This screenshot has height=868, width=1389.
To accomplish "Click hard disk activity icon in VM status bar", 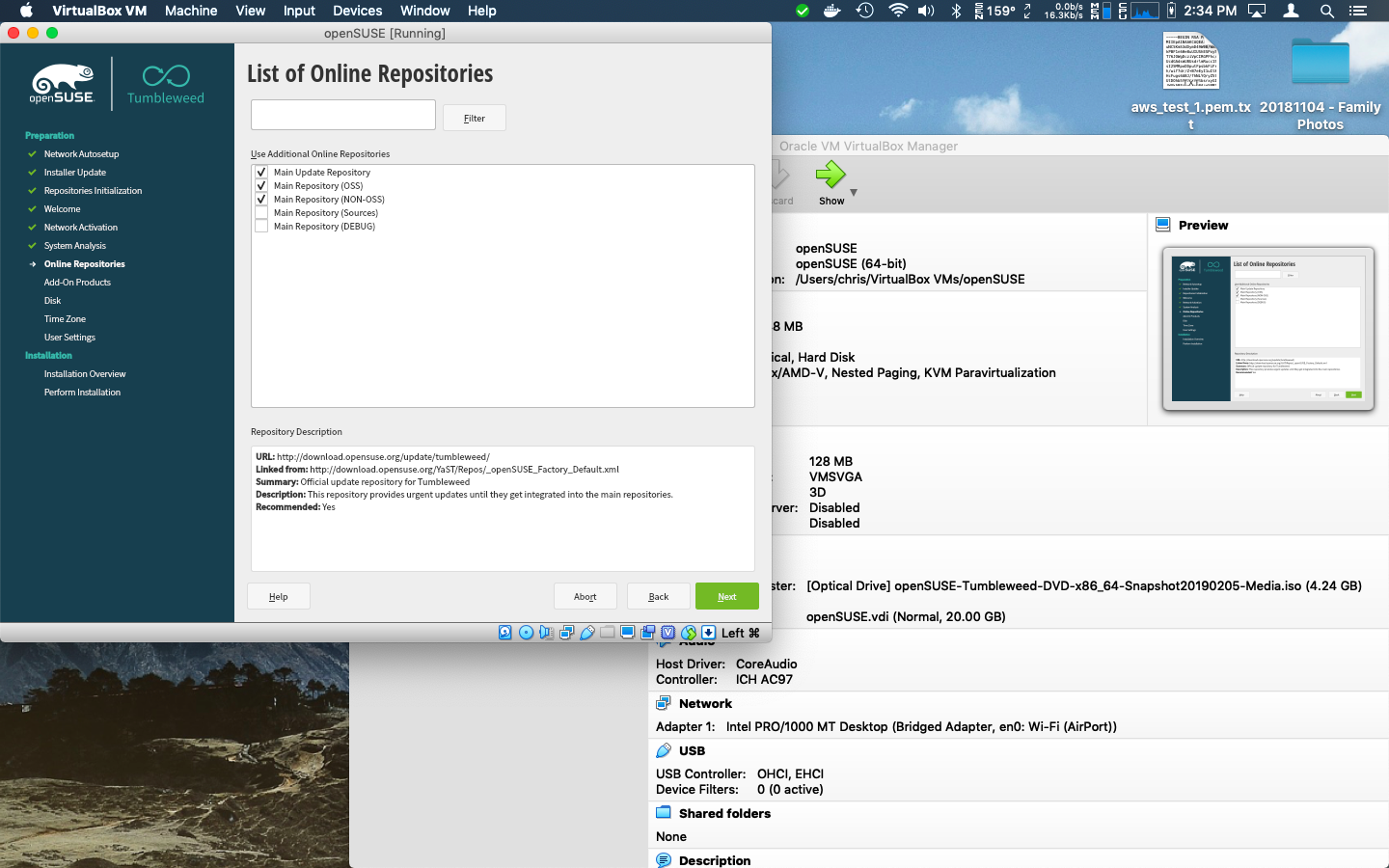I will click(x=505, y=633).
